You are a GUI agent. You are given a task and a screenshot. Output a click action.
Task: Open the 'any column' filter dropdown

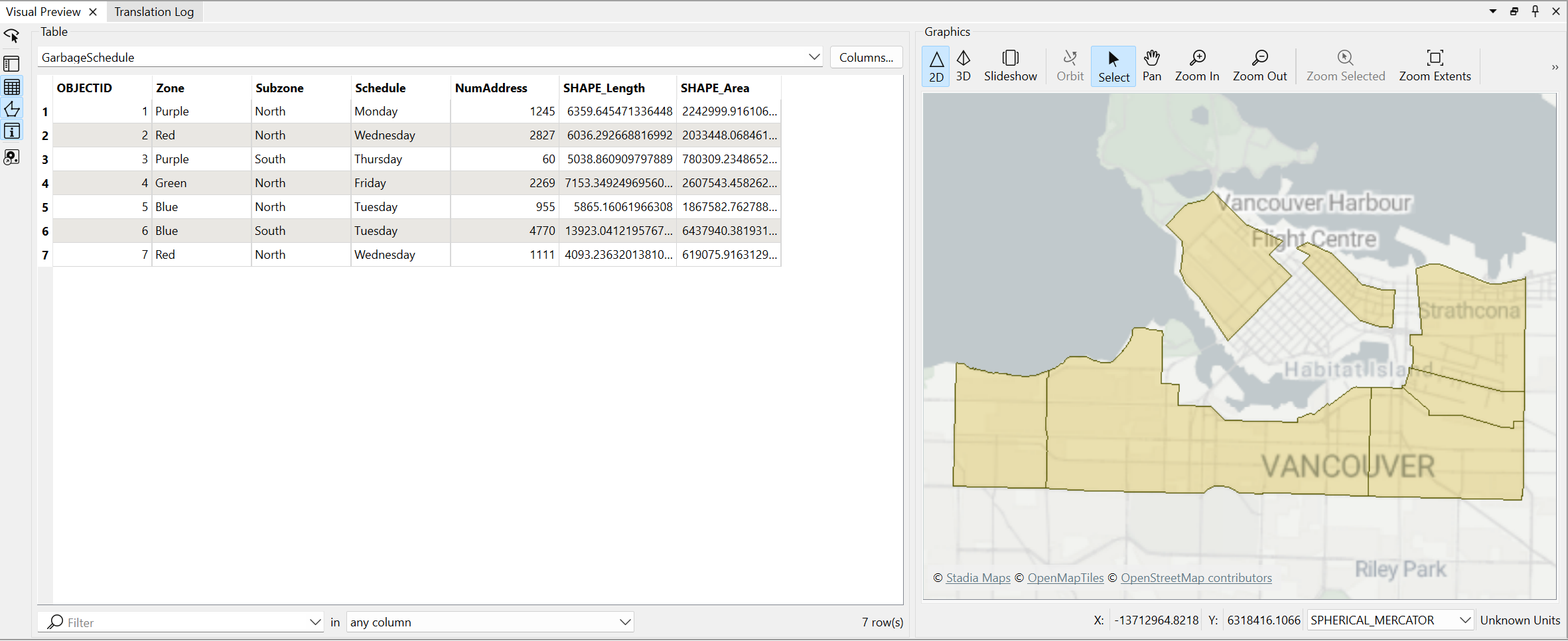coord(624,622)
